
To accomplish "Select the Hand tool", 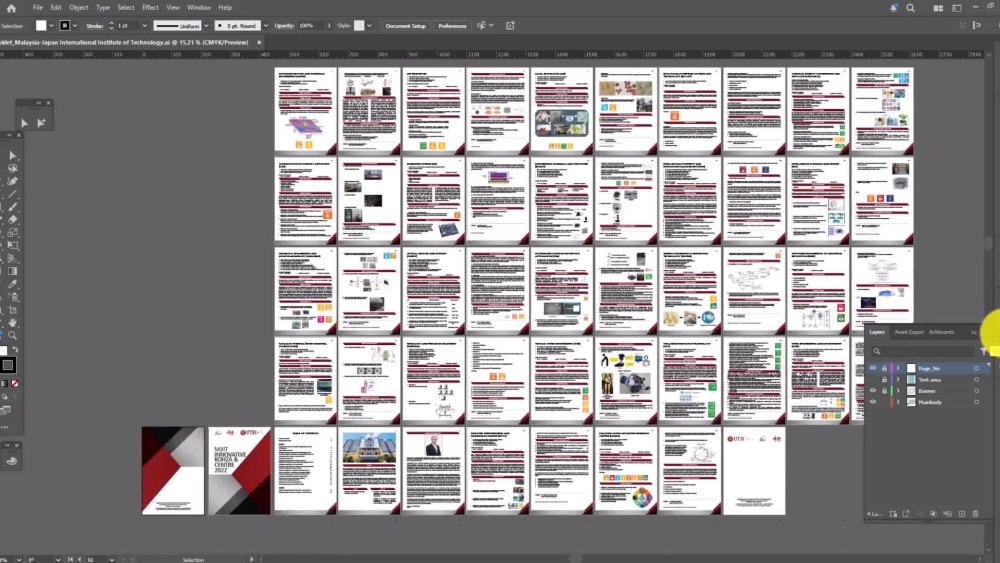I will (12, 323).
